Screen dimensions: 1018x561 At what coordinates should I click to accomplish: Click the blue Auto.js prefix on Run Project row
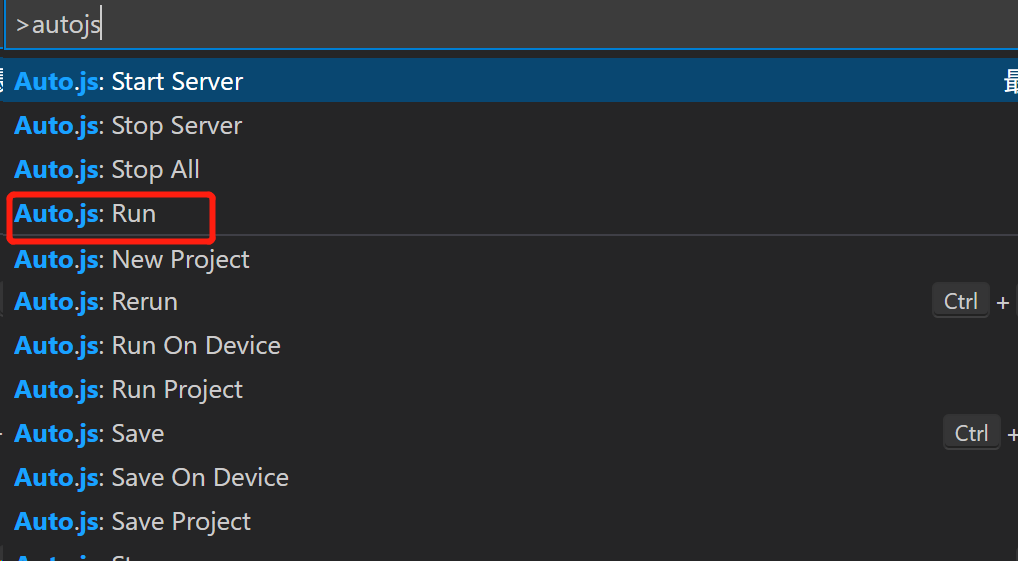pos(56,390)
